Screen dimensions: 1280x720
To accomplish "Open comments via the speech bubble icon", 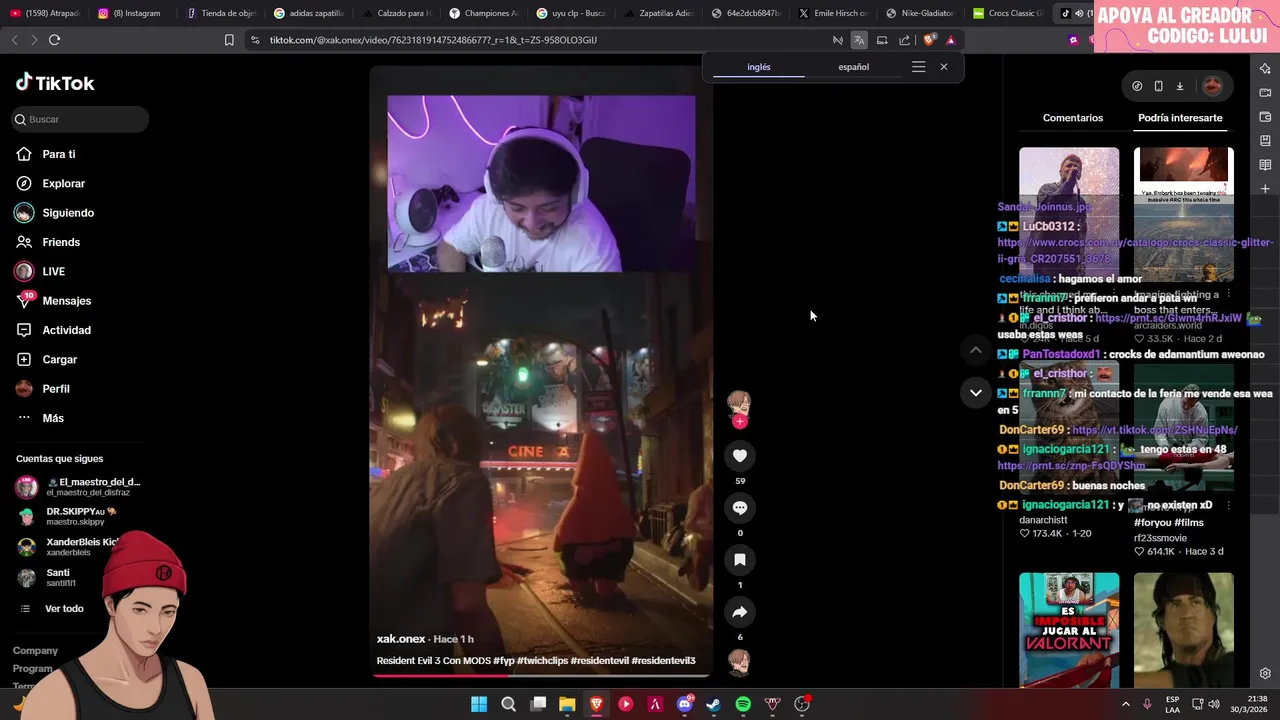I will click(740, 508).
